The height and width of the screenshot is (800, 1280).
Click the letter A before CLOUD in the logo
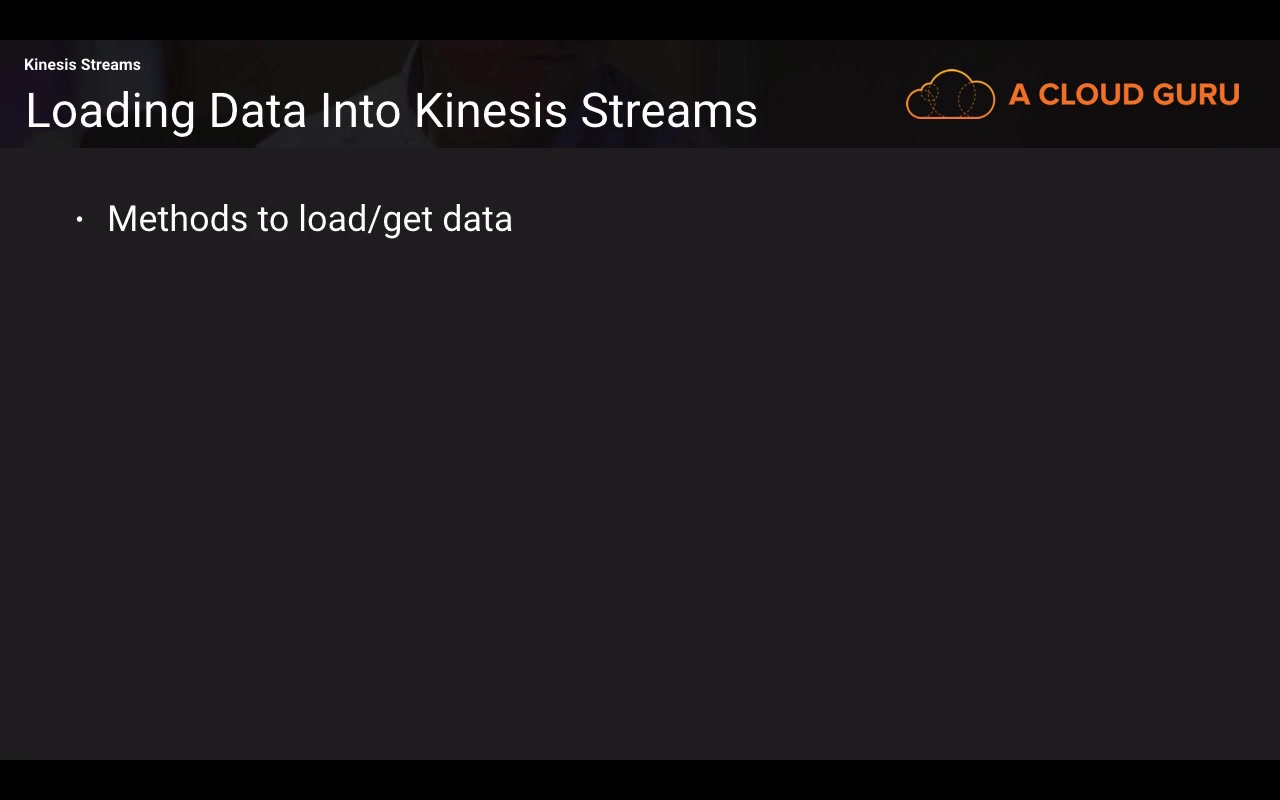click(x=1019, y=95)
